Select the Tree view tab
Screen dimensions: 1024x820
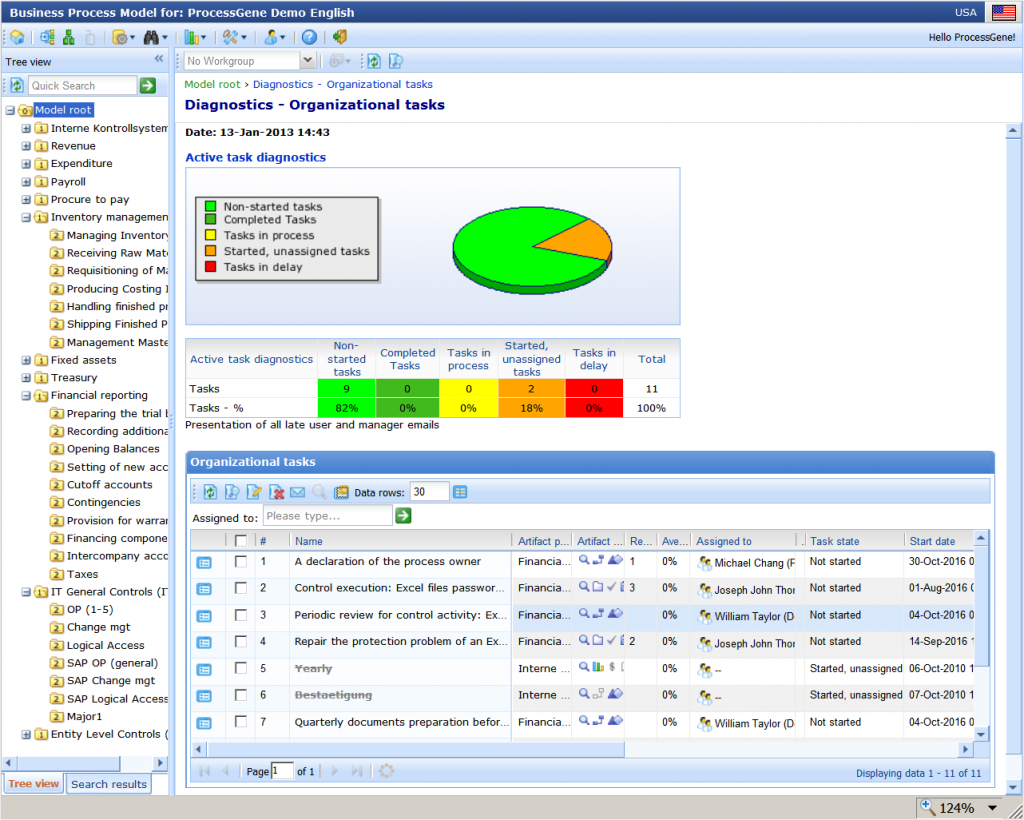click(33, 784)
